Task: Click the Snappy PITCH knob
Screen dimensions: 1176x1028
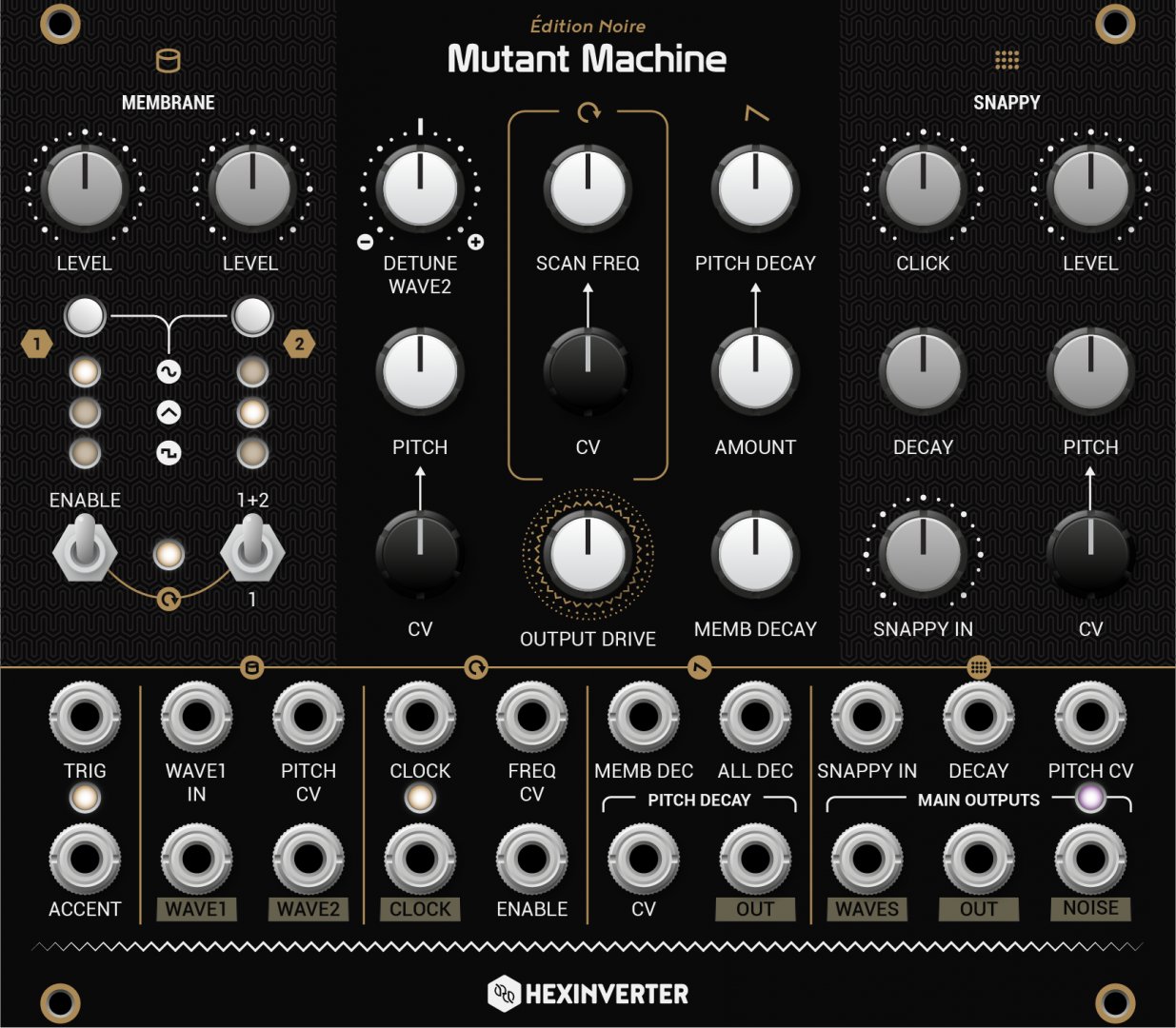Action: coord(1090,371)
